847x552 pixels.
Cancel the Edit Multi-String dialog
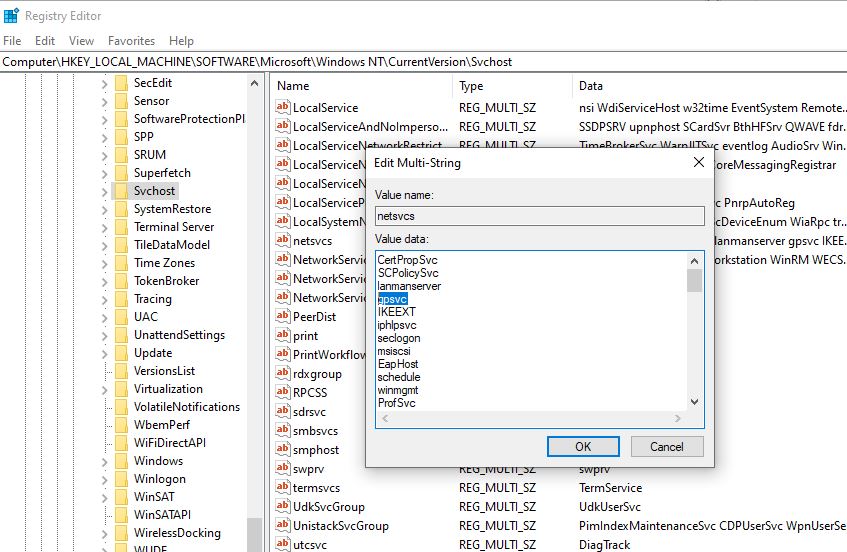(667, 447)
